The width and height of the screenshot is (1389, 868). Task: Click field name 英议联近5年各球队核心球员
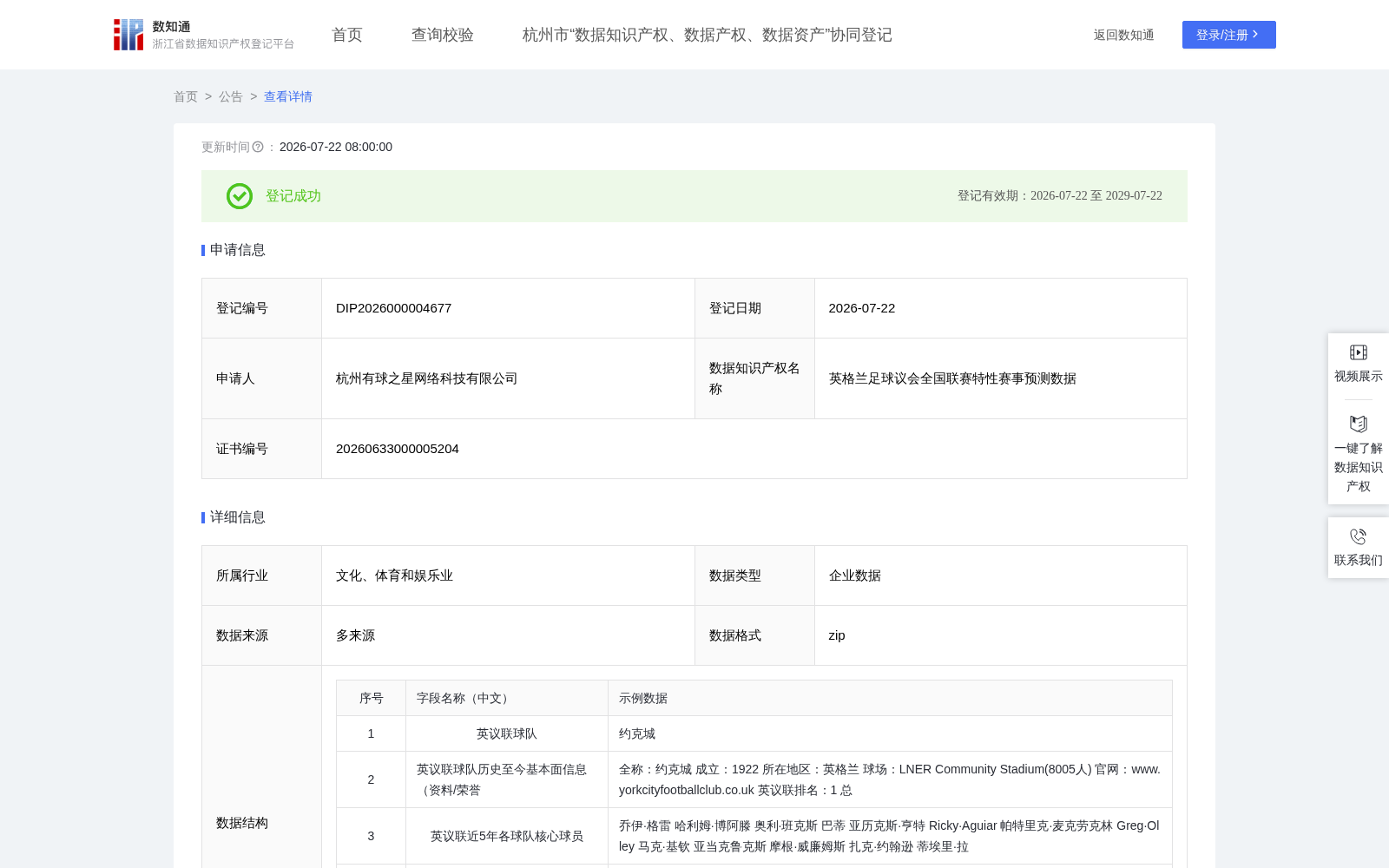point(507,836)
